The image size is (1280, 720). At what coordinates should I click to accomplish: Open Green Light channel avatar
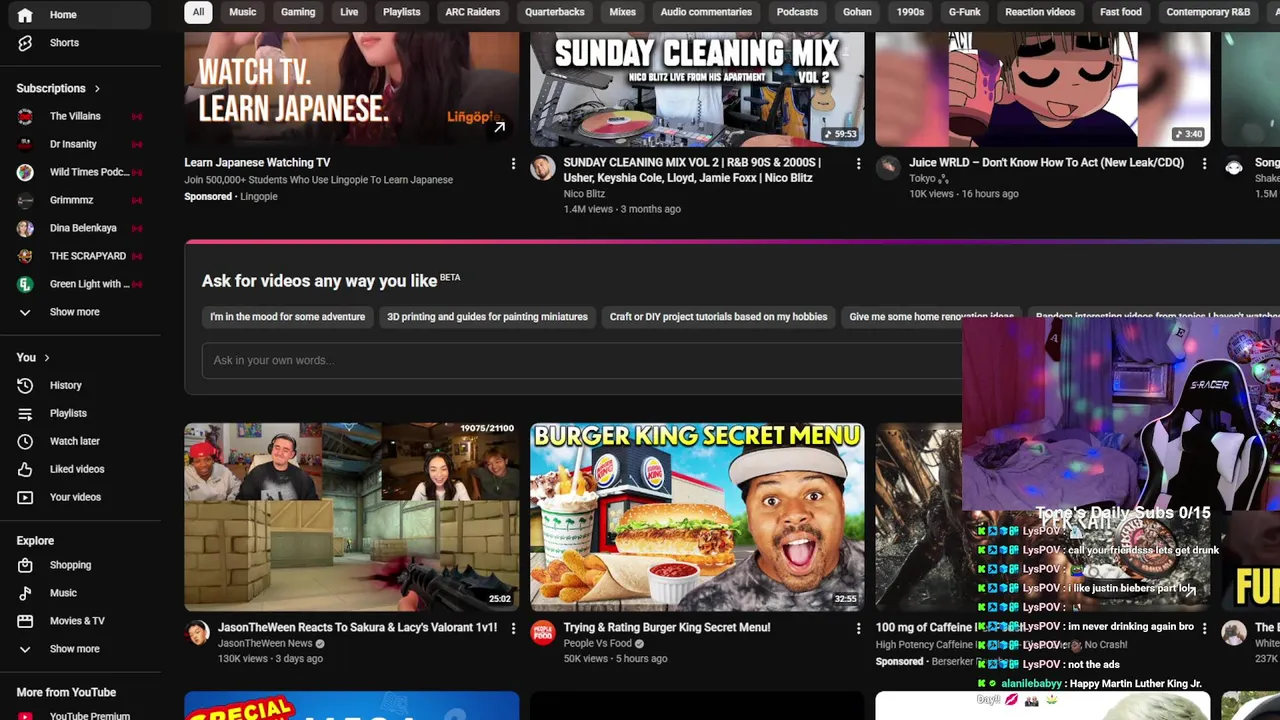pyautogui.click(x=25, y=284)
